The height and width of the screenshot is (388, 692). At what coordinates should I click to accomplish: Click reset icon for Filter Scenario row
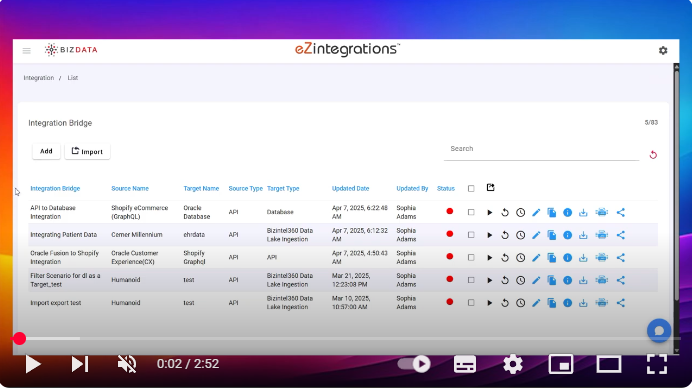(505, 280)
